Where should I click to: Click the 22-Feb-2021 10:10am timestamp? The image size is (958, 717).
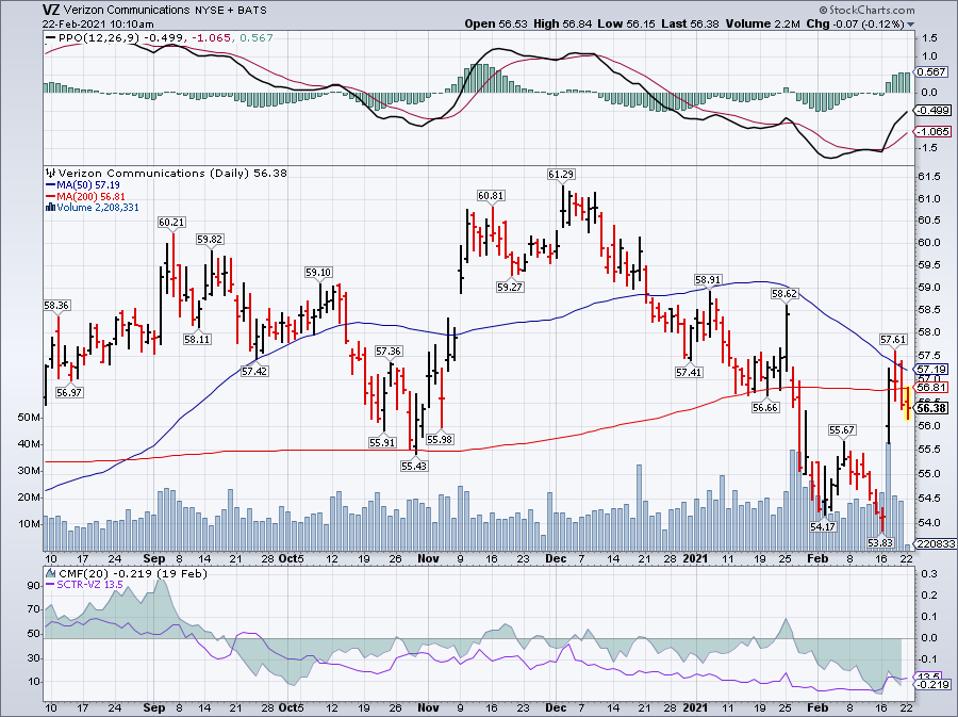click(x=98, y=24)
